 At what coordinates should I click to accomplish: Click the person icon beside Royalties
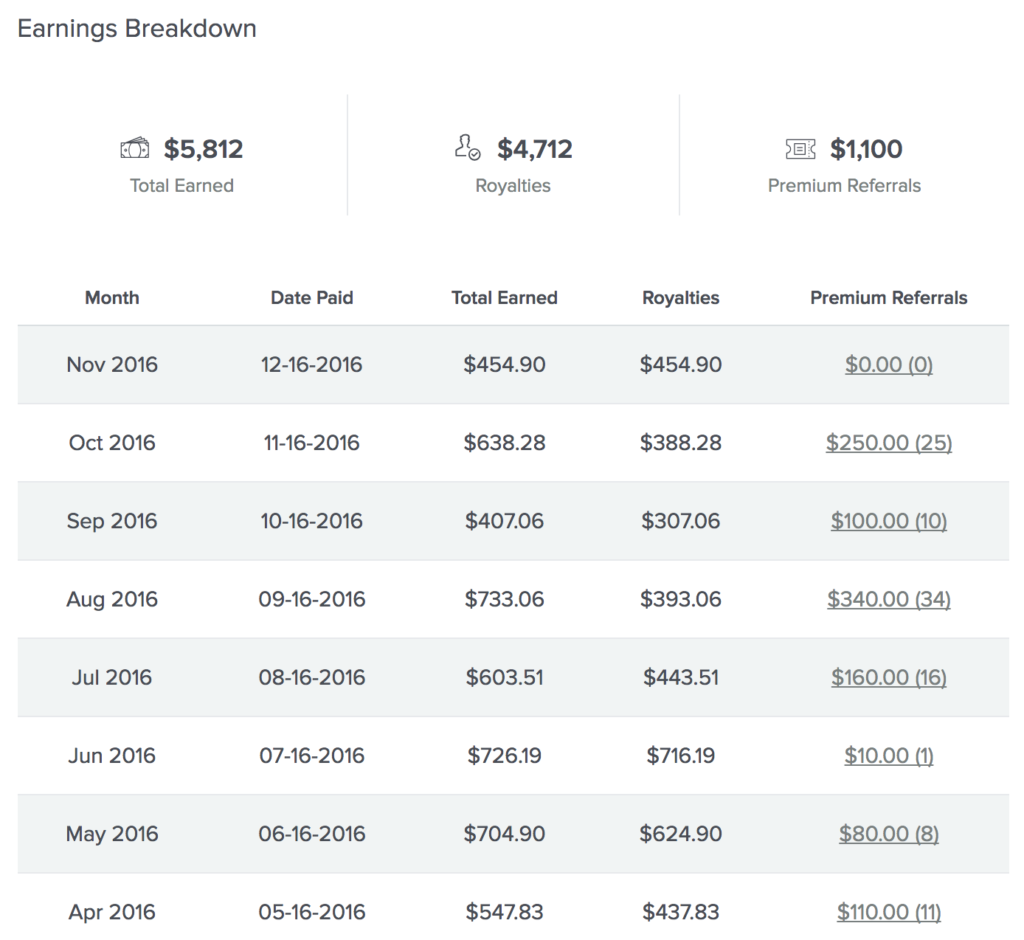pos(467,147)
